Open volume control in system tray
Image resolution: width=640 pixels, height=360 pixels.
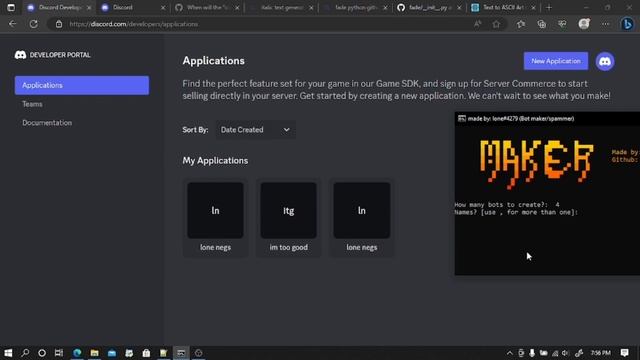565,353
